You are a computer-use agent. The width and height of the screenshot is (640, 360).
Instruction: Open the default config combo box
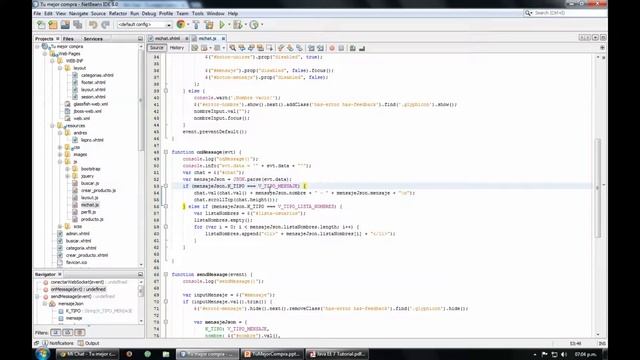pyautogui.click(x=144, y=25)
